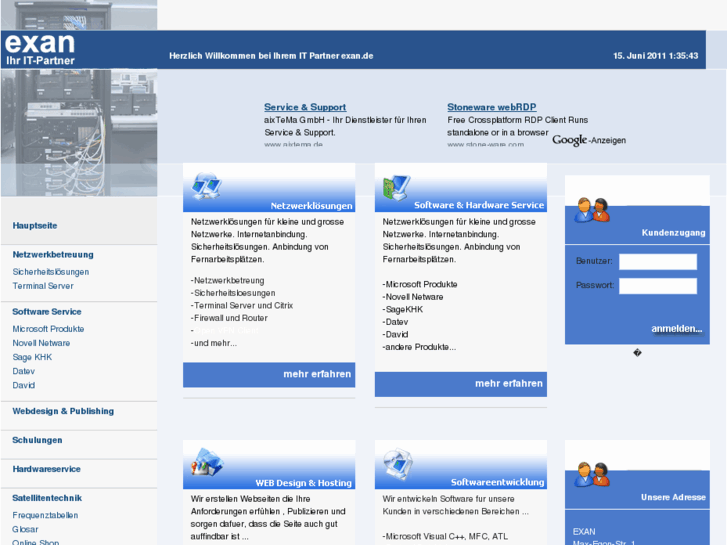
Task: Focus the Benutzer input field
Action: coord(658,262)
